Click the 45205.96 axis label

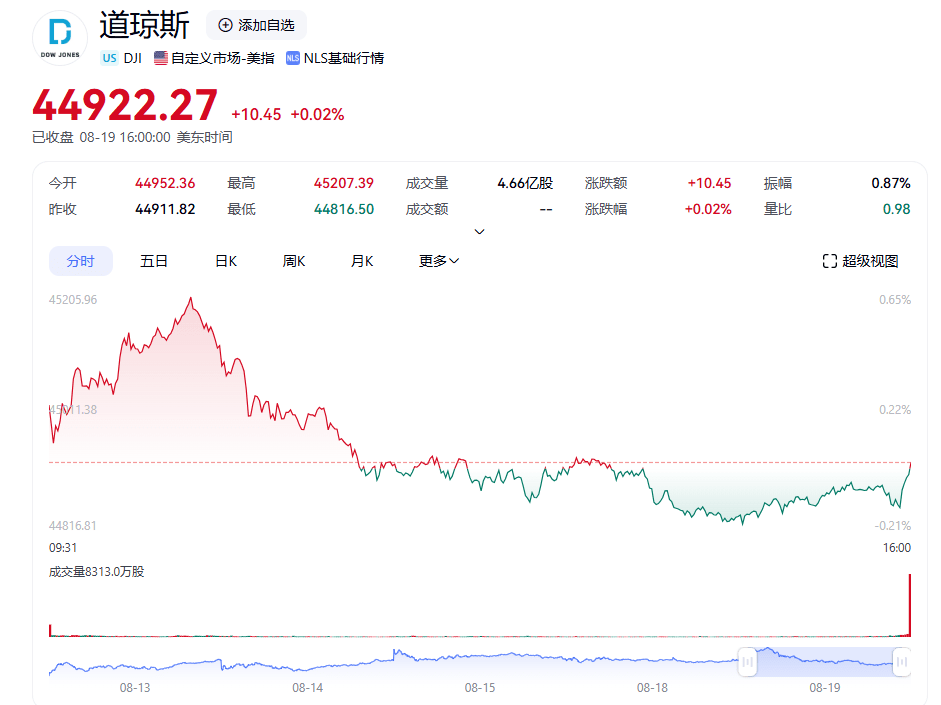click(x=73, y=299)
